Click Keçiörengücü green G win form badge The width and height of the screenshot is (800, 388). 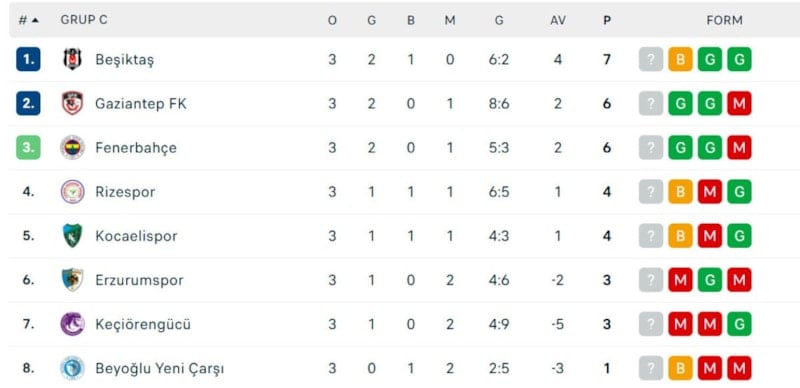pyautogui.click(x=739, y=324)
